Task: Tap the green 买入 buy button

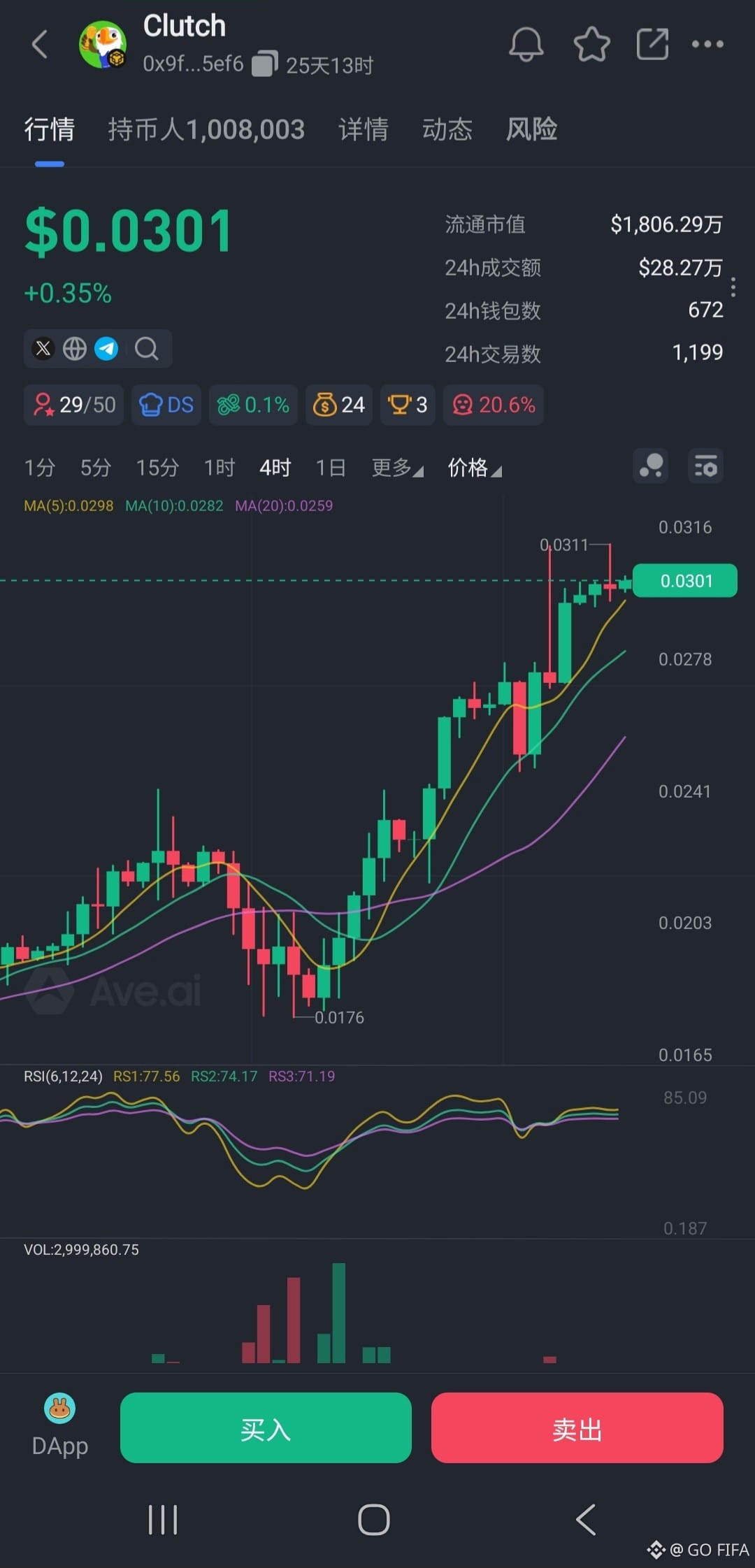Action: tap(266, 1427)
